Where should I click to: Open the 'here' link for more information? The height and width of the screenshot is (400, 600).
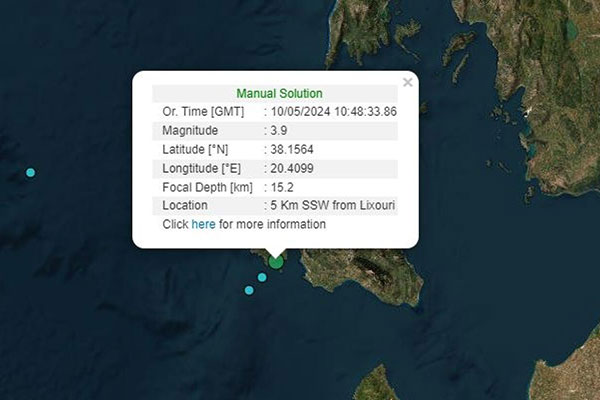click(203, 224)
